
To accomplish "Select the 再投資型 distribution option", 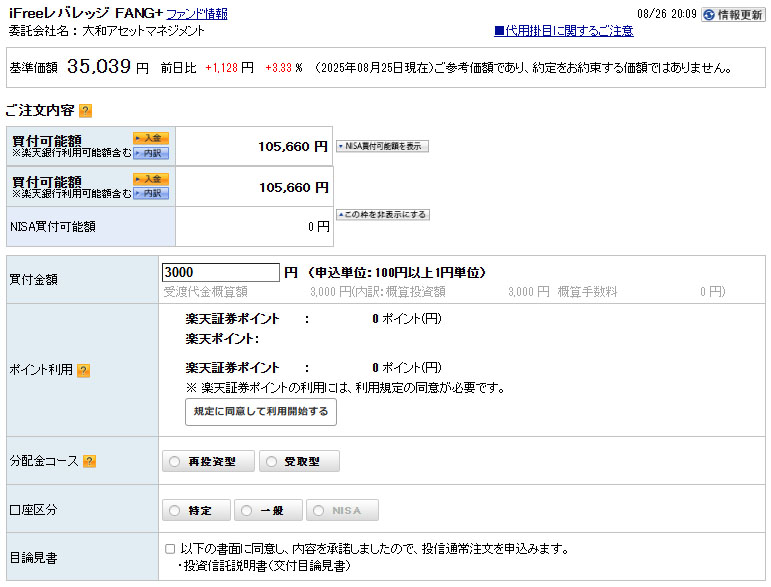I will tap(208, 461).
